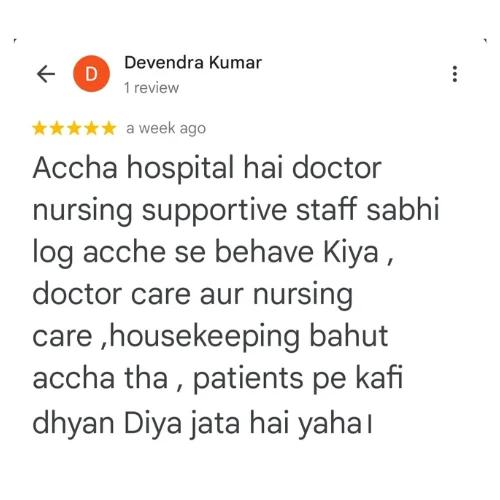Click the fourth rating star
The width and height of the screenshot is (500, 500).
[92, 128]
